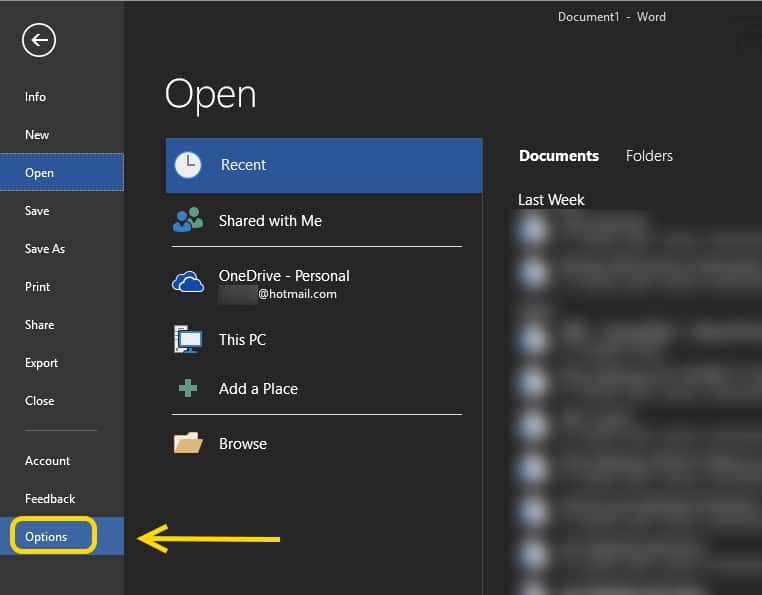Choose Save As in the left sidebar
The height and width of the screenshot is (595, 762).
click(x=45, y=249)
